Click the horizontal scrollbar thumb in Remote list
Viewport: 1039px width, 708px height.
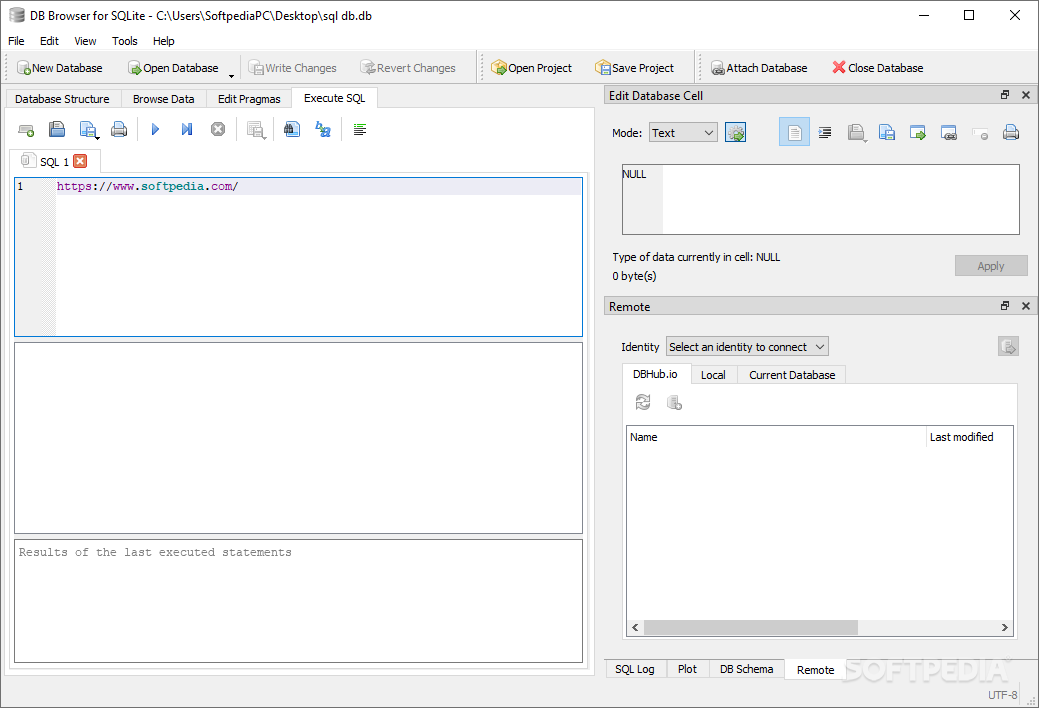751,627
